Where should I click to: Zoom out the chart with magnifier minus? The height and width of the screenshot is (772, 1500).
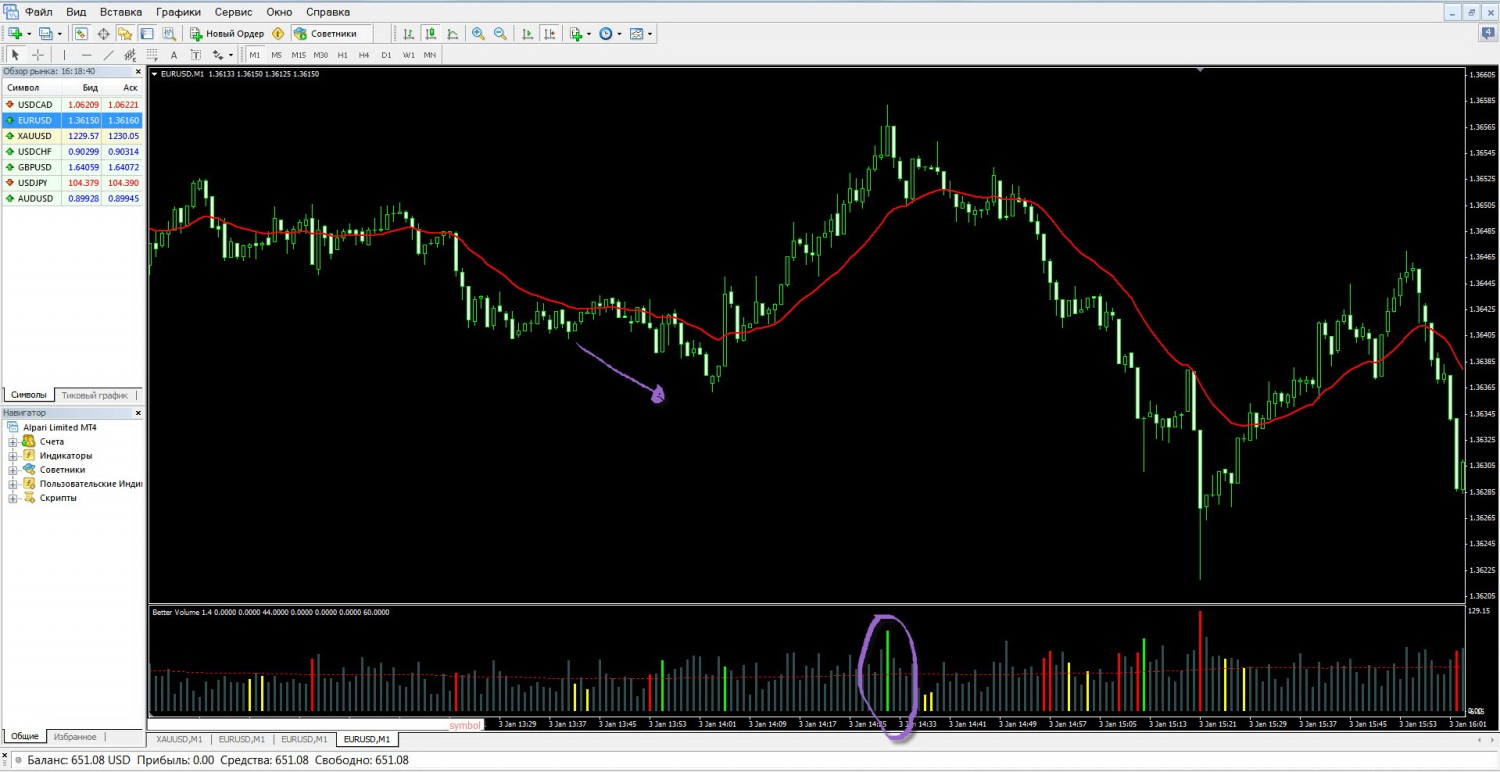pos(500,34)
